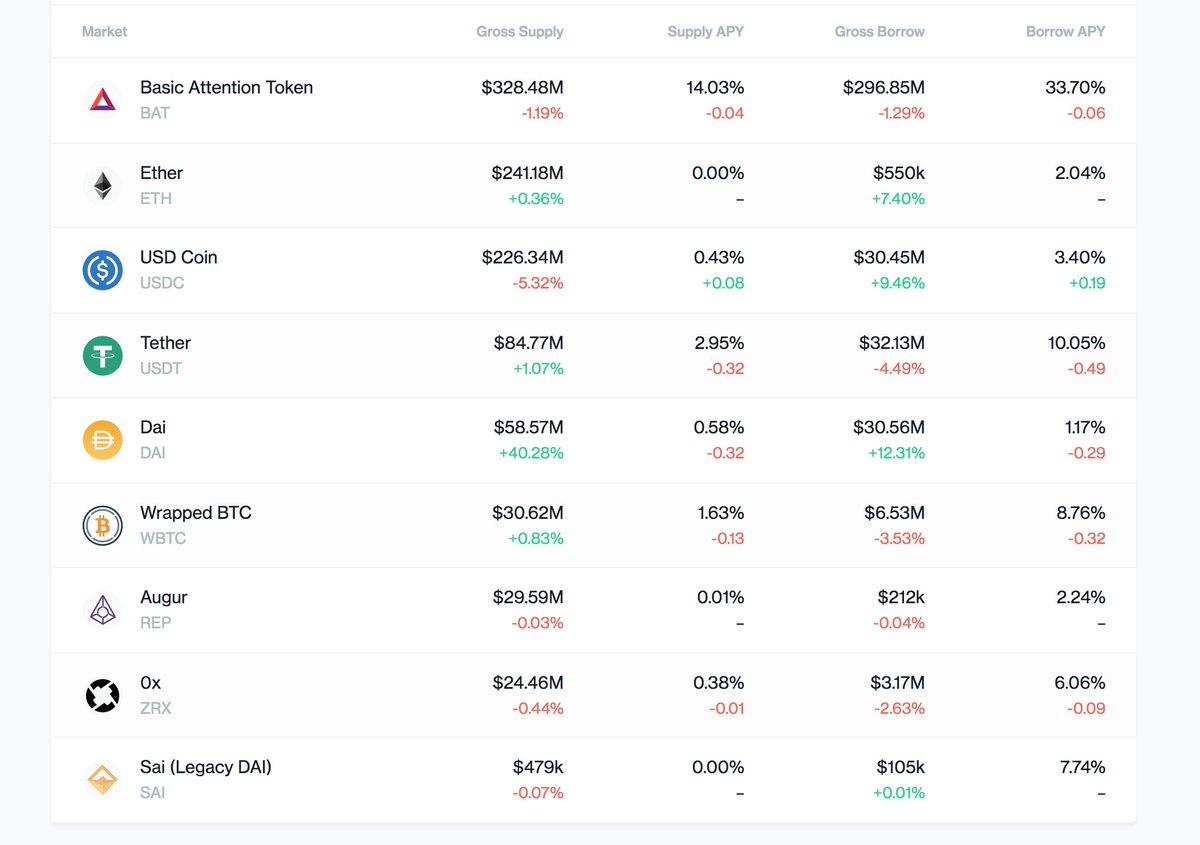1200x845 pixels.
Task: Click the $328.48M gross supply value
Action: pos(522,88)
